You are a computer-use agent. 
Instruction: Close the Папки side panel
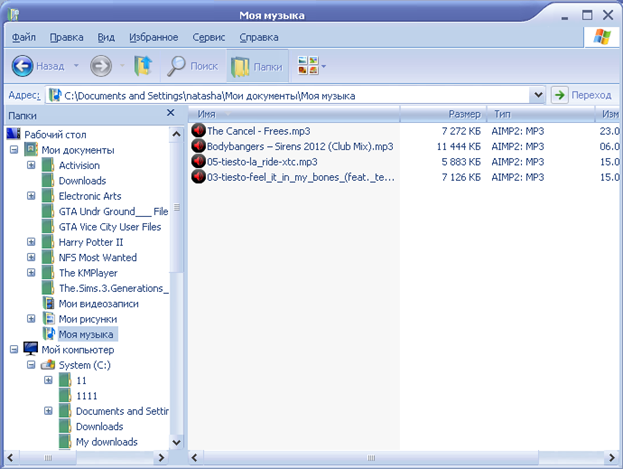tap(171, 113)
